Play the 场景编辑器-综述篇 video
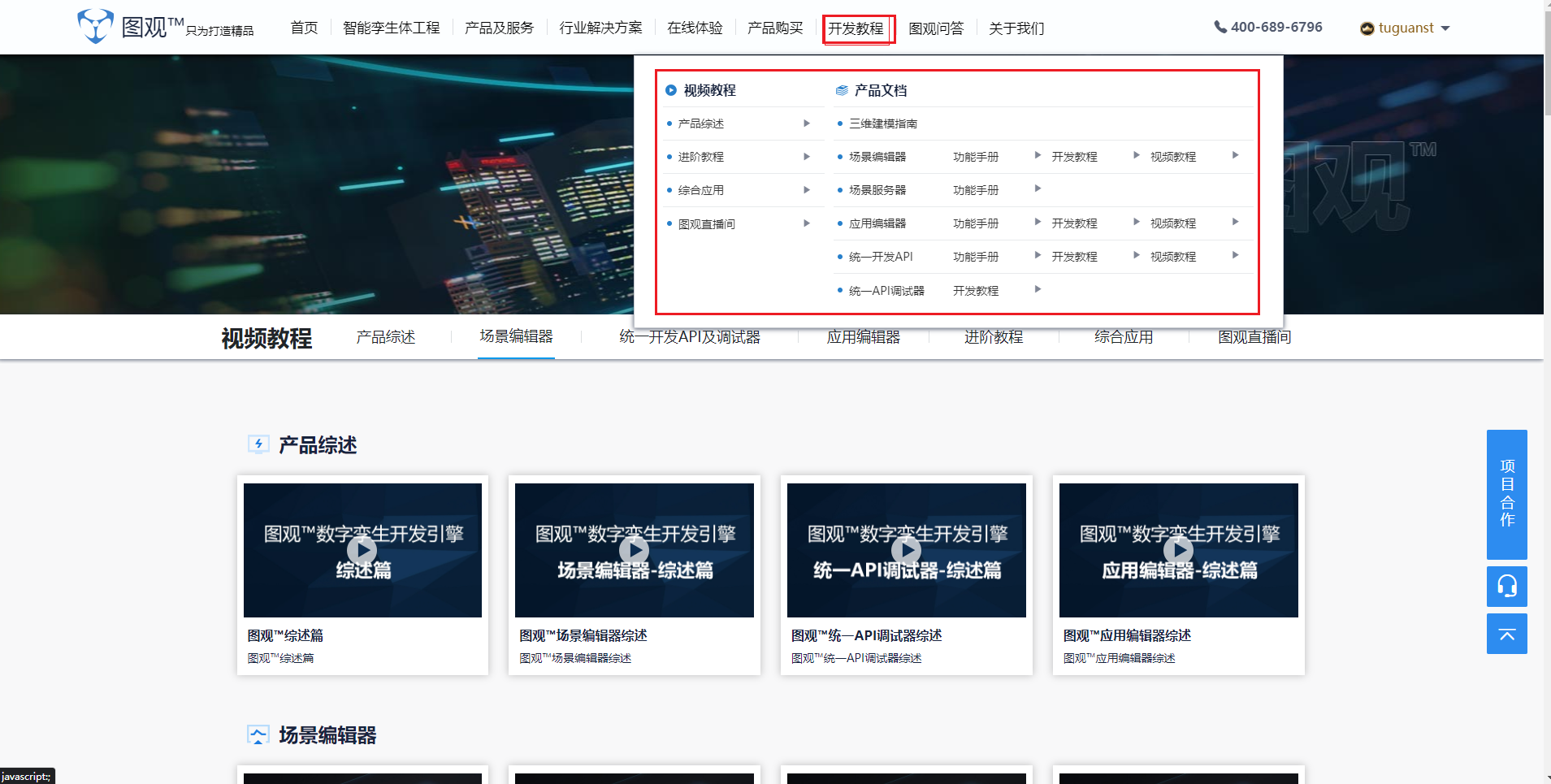 (x=635, y=550)
